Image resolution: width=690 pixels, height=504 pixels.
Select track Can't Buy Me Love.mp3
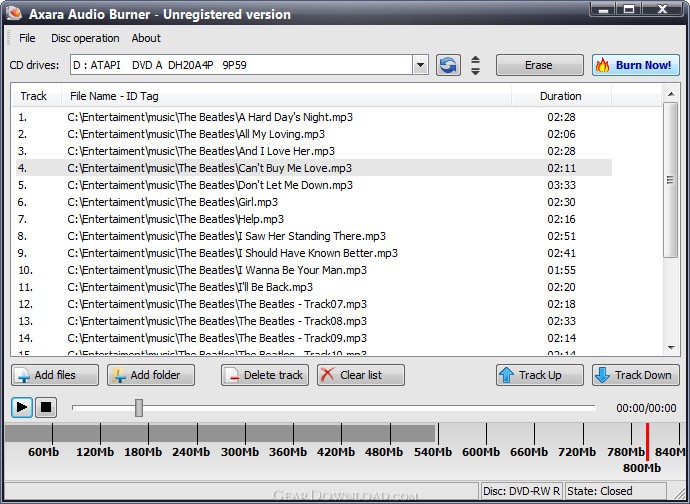point(314,168)
